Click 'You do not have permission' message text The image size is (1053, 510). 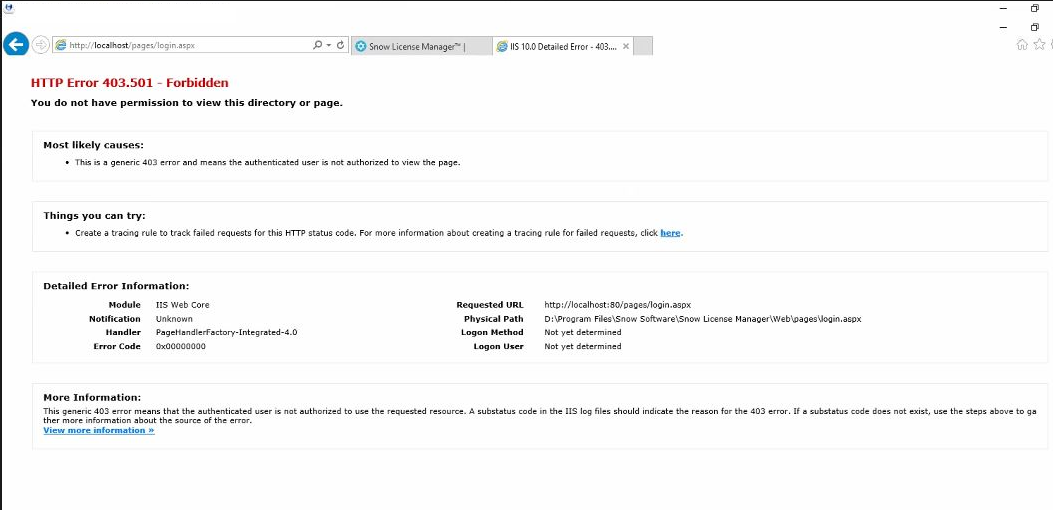[187, 103]
